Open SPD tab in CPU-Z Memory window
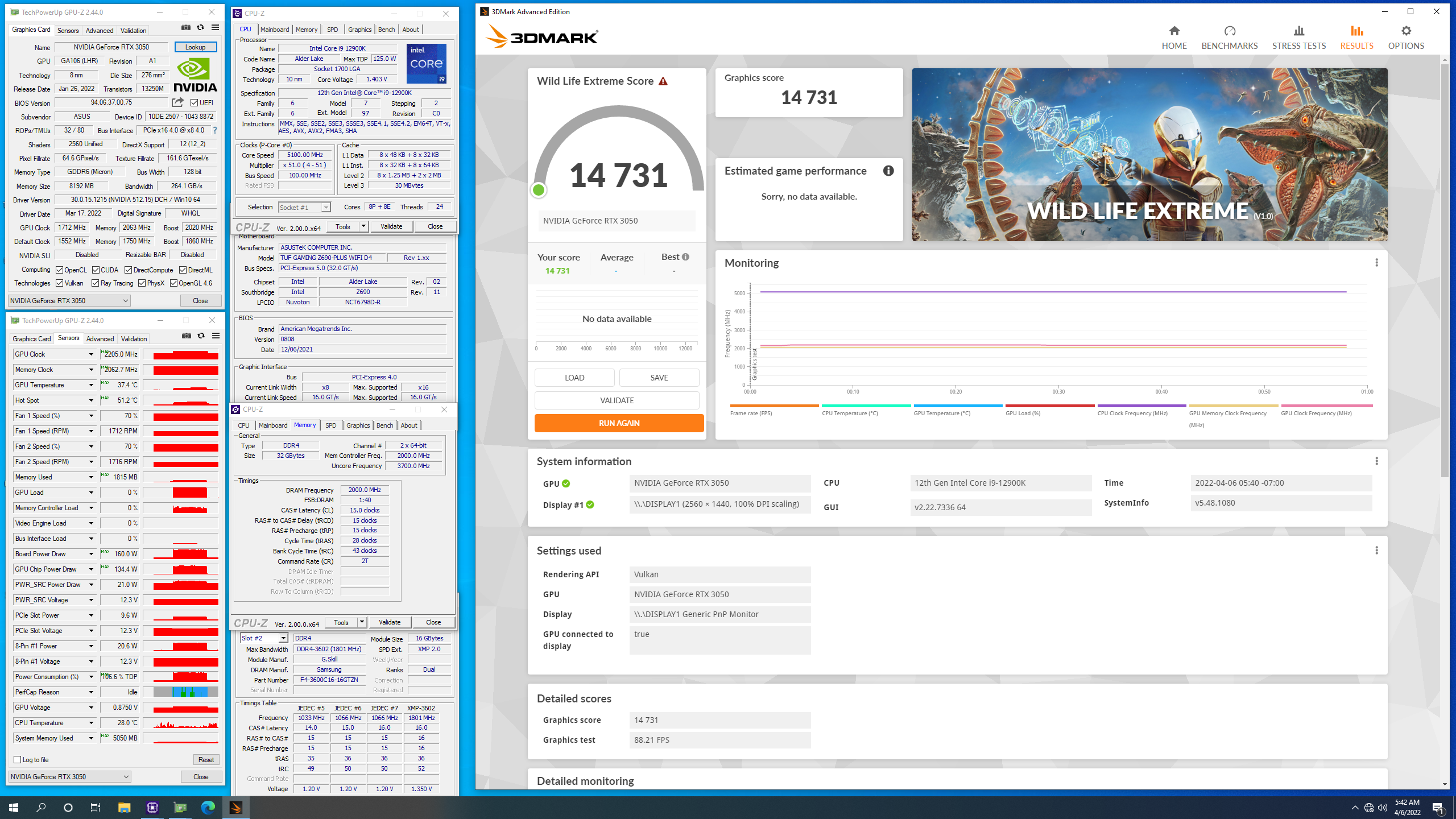1456x819 pixels. pos(331,425)
